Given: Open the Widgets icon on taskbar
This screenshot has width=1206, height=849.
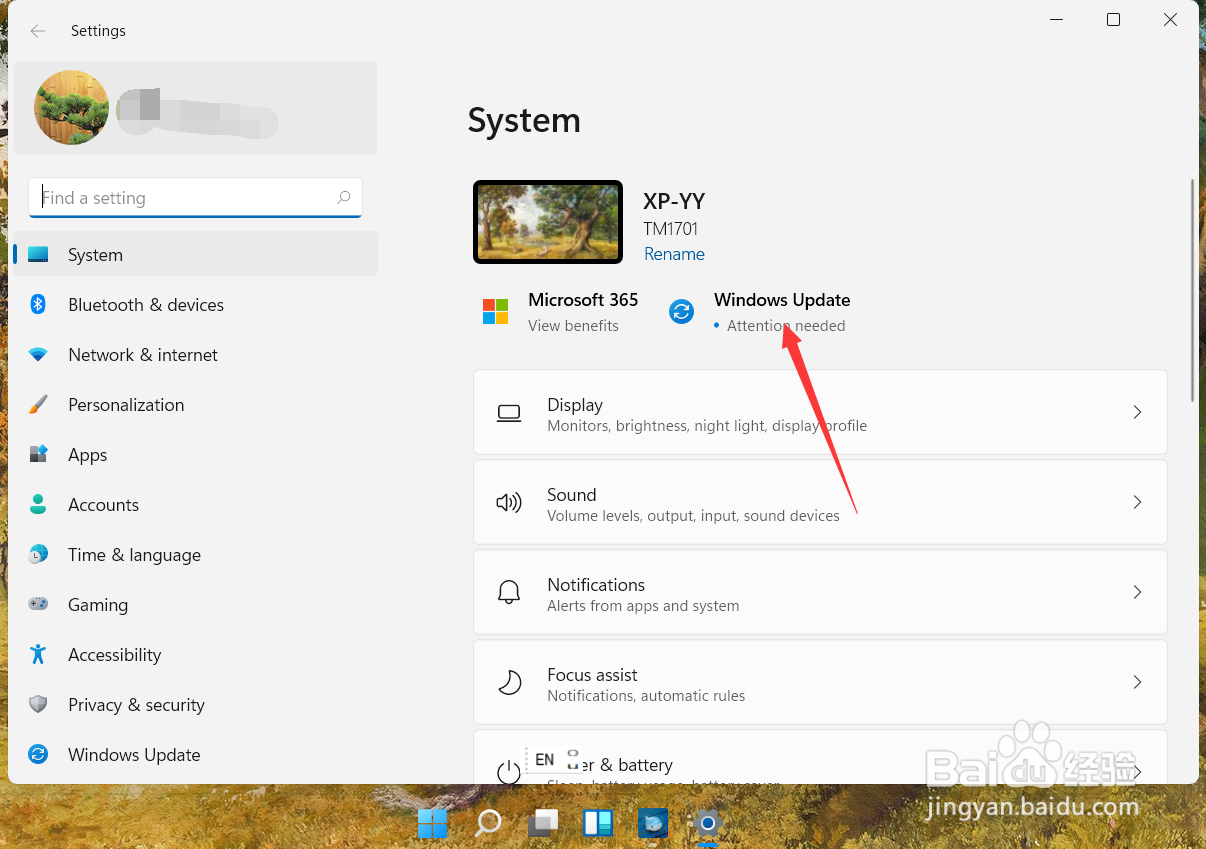Looking at the screenshot, I should (598, 823).
